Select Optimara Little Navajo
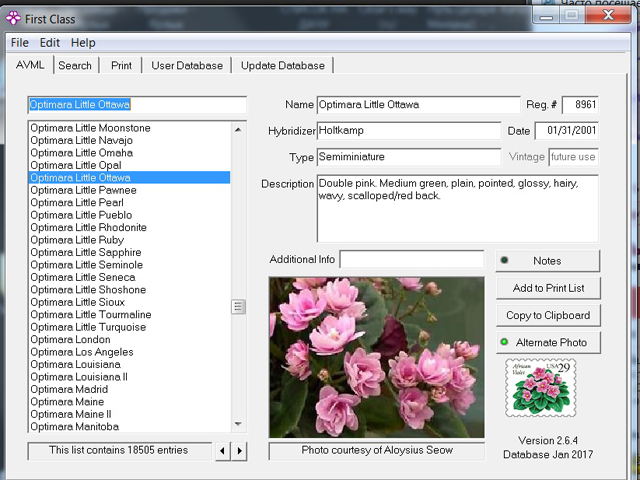 coord(130,140)
